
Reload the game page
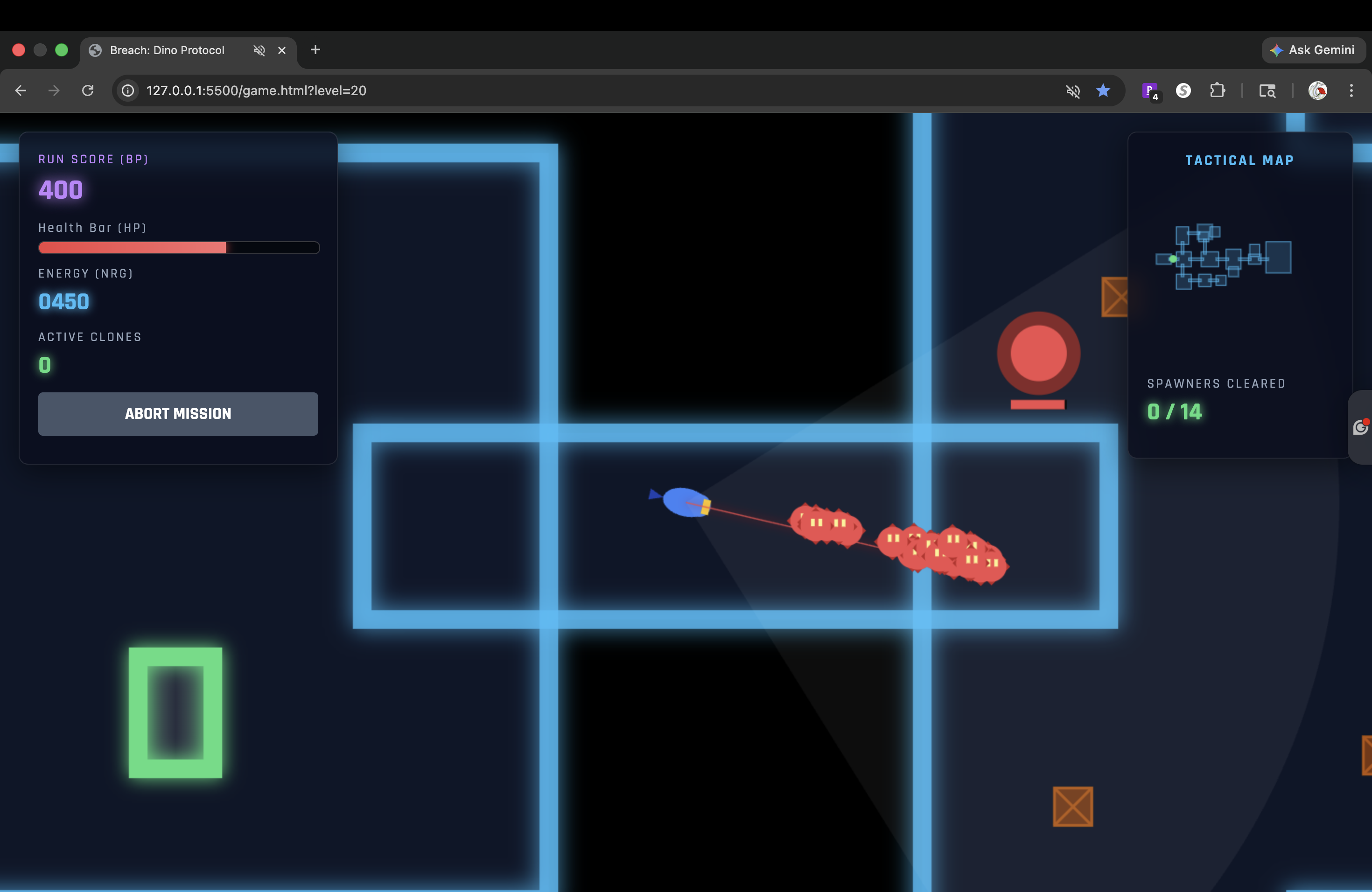(88, 91)
